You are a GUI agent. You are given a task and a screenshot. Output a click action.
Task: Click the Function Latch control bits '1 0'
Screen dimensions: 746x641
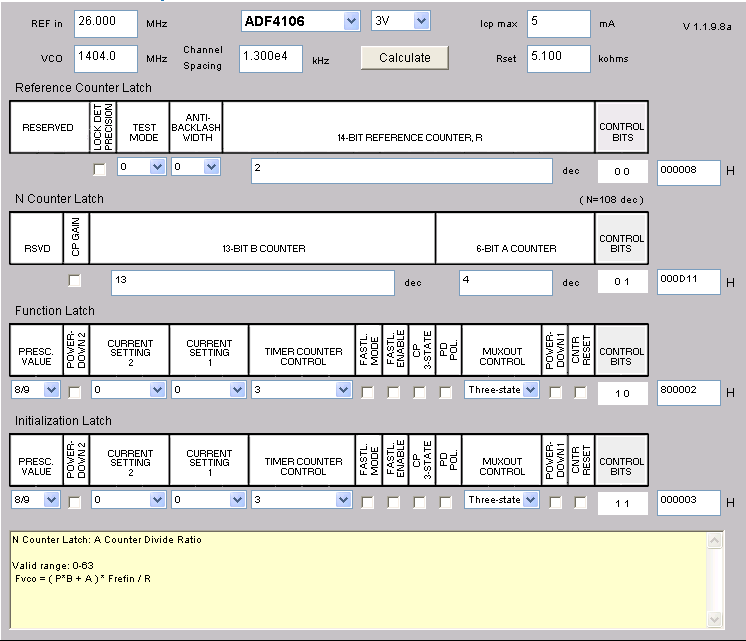[x=622, y=394]
